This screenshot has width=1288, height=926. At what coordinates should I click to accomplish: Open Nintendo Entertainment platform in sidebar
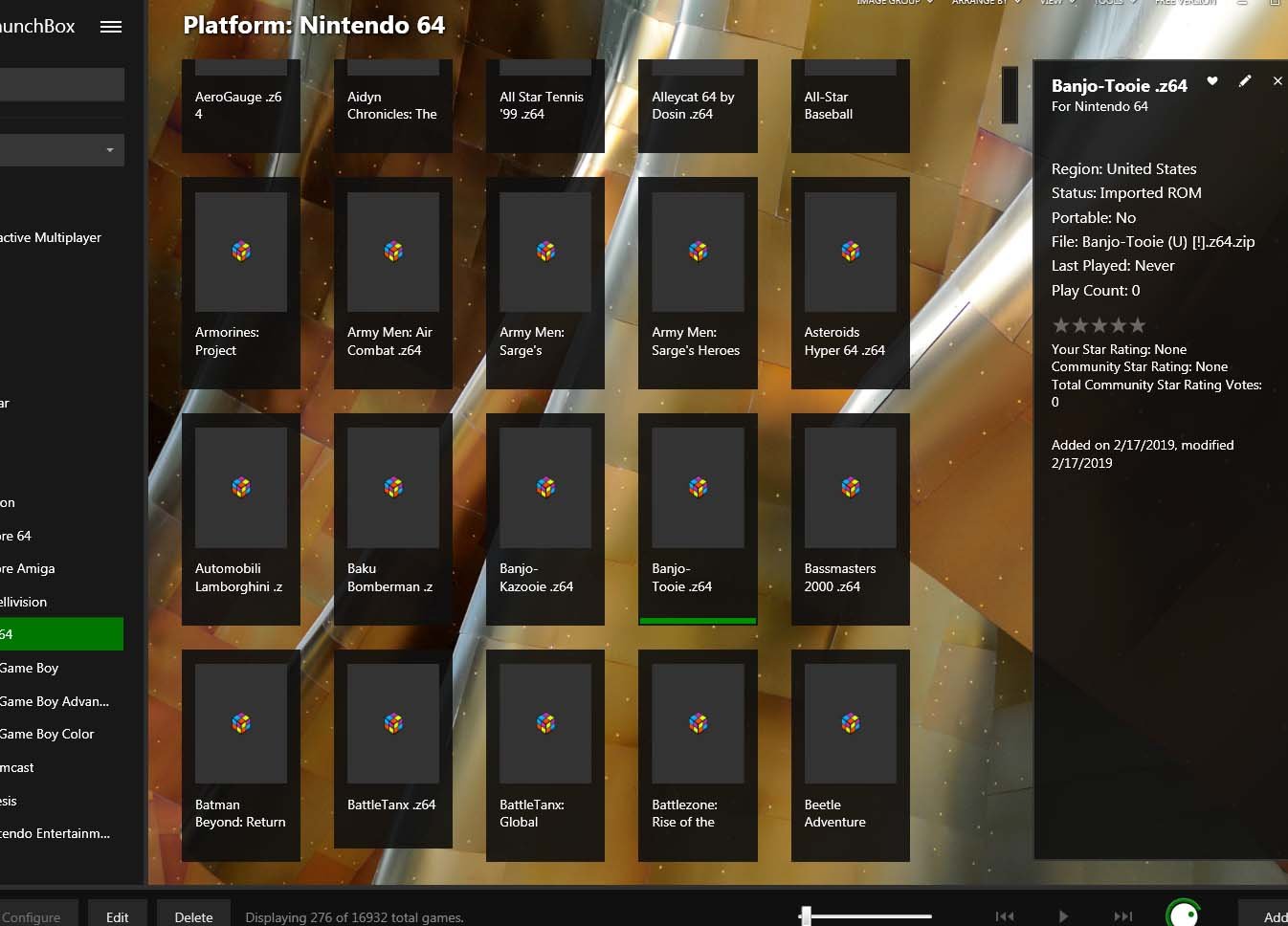[61, 833]
